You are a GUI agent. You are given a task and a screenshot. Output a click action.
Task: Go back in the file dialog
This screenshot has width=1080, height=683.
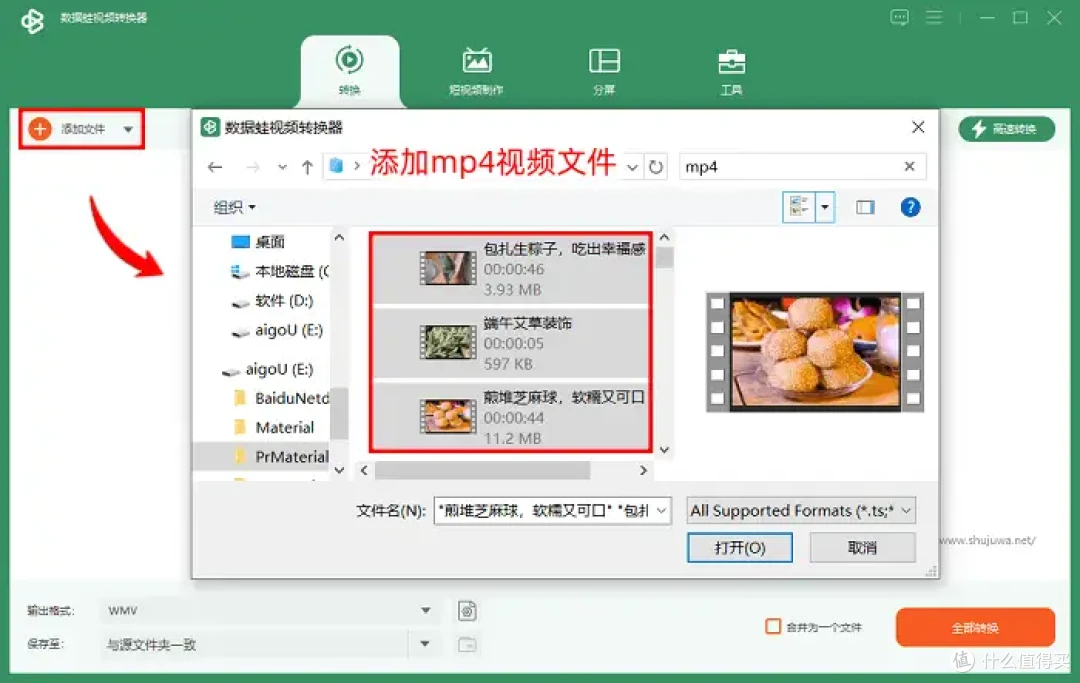[215, 167]
